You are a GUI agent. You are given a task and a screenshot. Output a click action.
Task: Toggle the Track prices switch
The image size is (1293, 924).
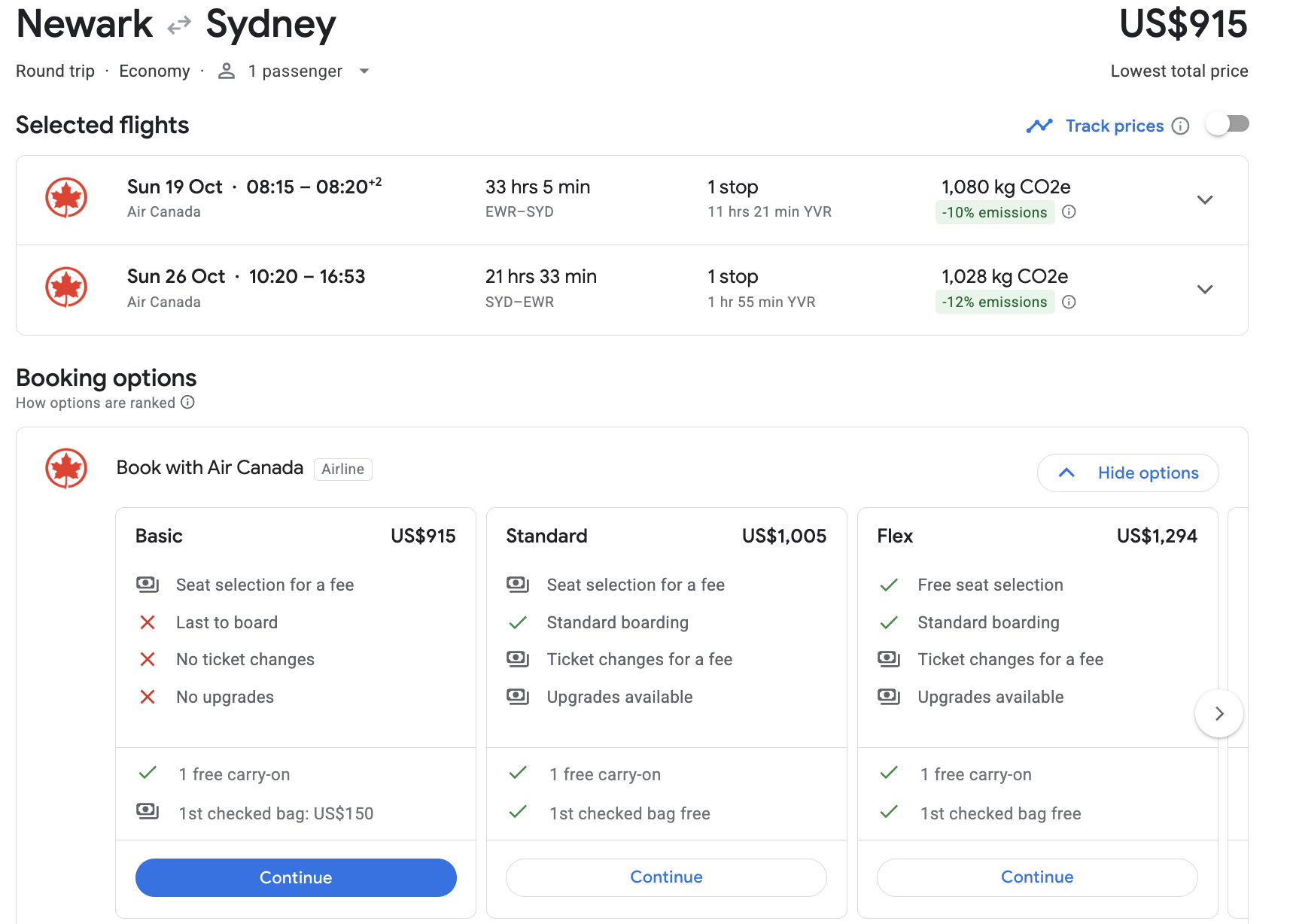tap(1227, 124)
